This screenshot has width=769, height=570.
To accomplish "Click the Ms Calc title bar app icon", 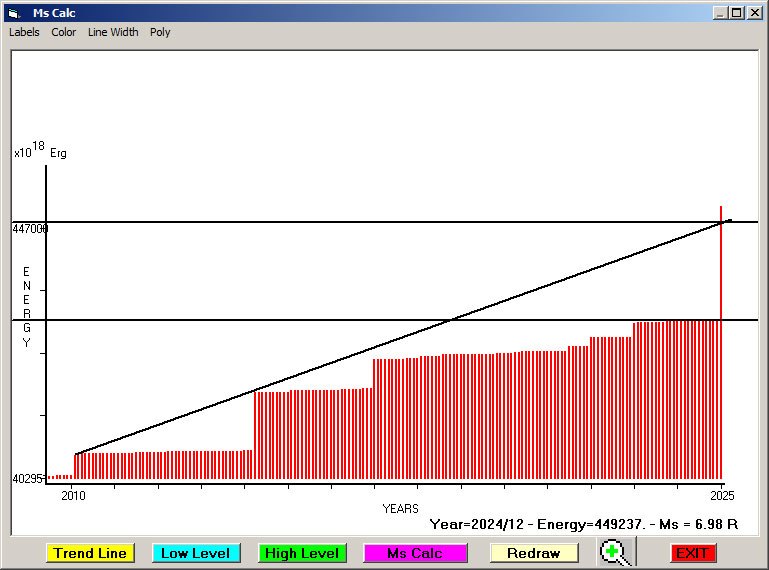I will pos(14,13).
